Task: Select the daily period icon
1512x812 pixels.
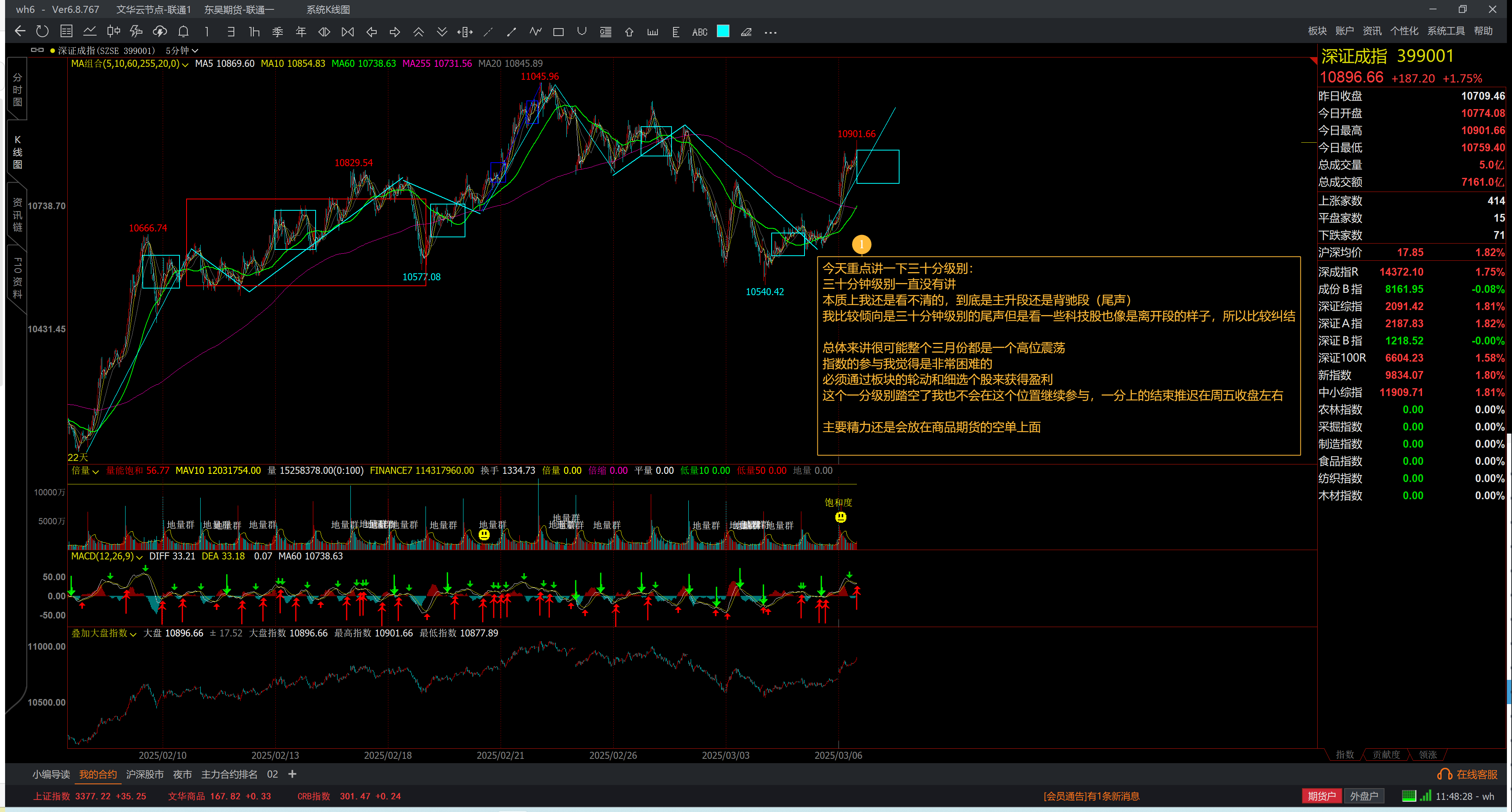Action: click(x=231, y=32)
